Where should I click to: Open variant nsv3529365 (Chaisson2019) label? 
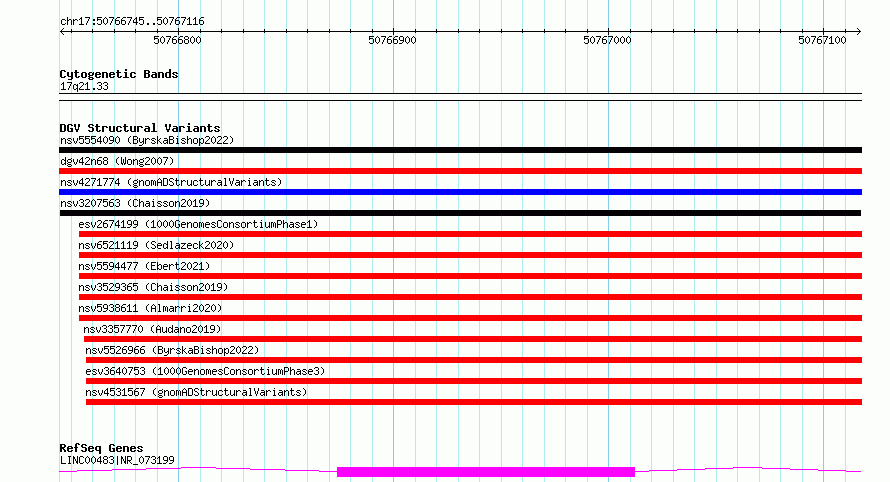[x=153, y=287]
